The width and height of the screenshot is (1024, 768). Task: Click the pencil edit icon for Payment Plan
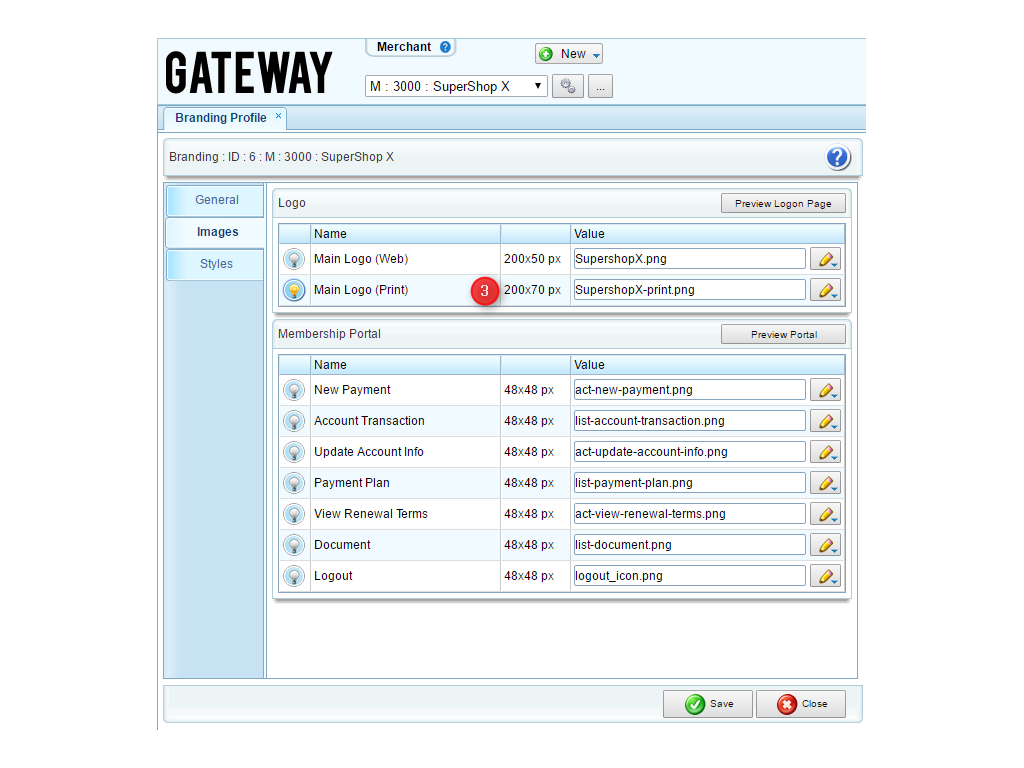pyautogui.click(x=825, y=483)
